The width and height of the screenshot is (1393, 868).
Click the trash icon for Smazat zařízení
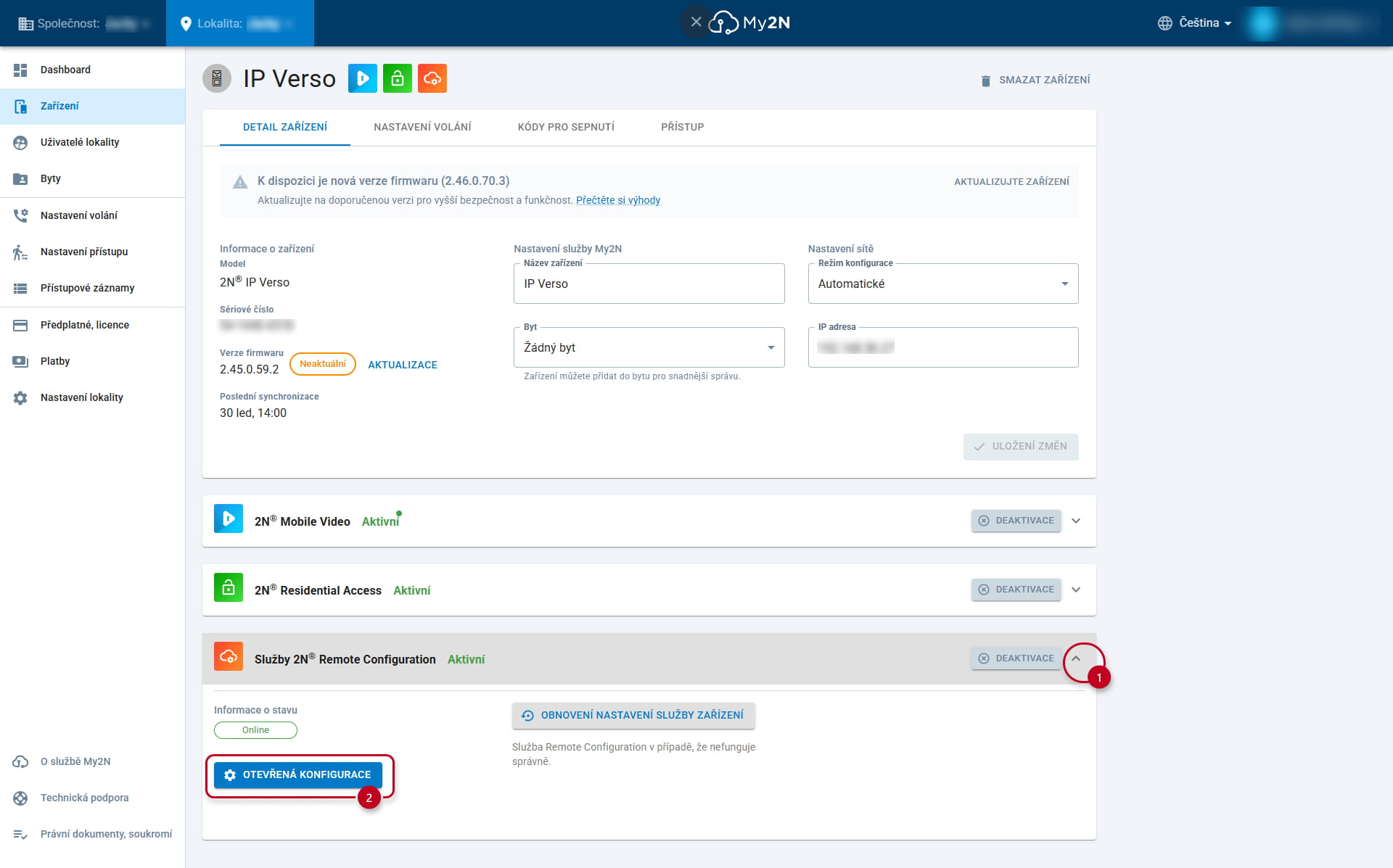point(985,80)
